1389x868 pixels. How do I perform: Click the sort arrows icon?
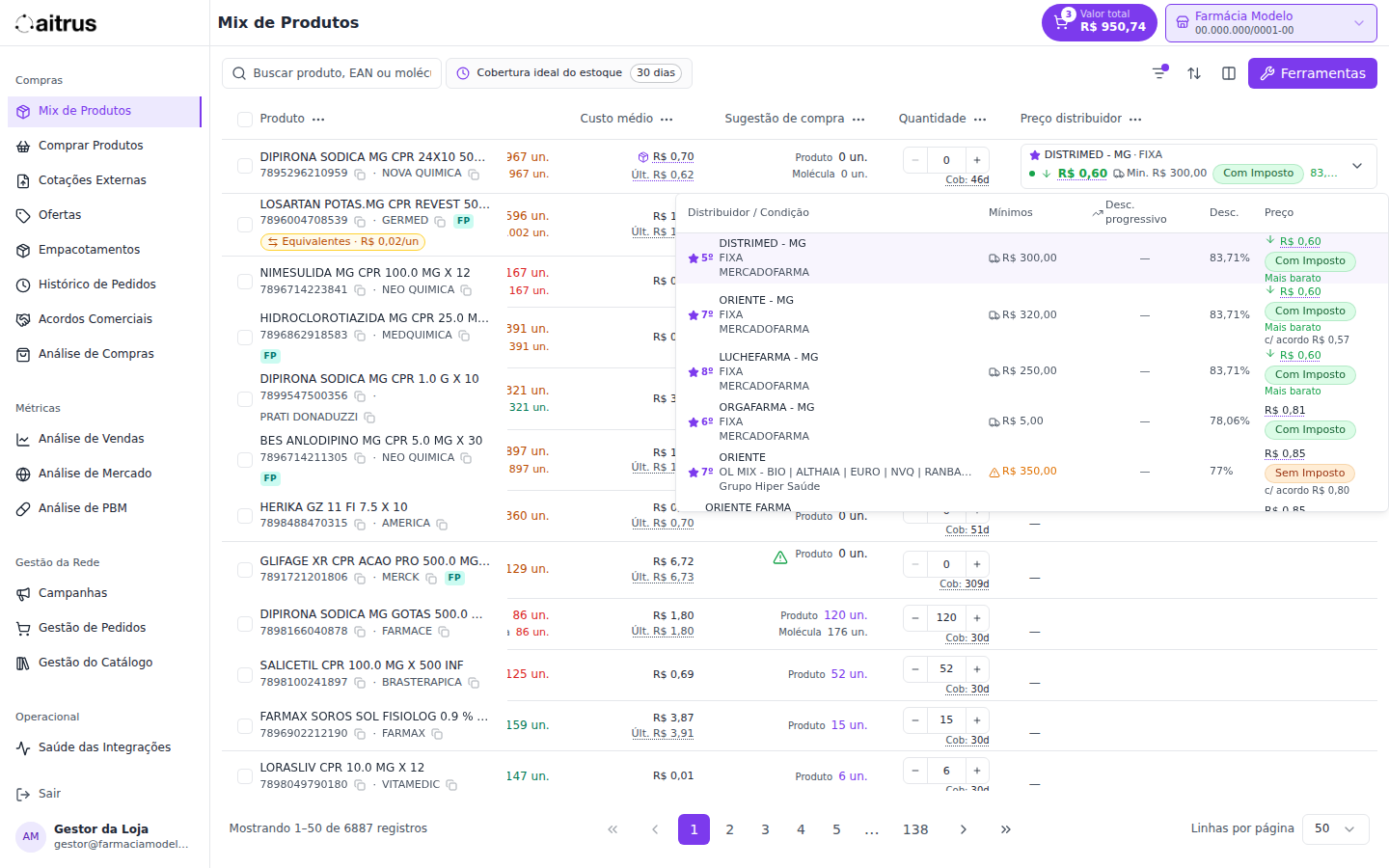point(1194,73)
